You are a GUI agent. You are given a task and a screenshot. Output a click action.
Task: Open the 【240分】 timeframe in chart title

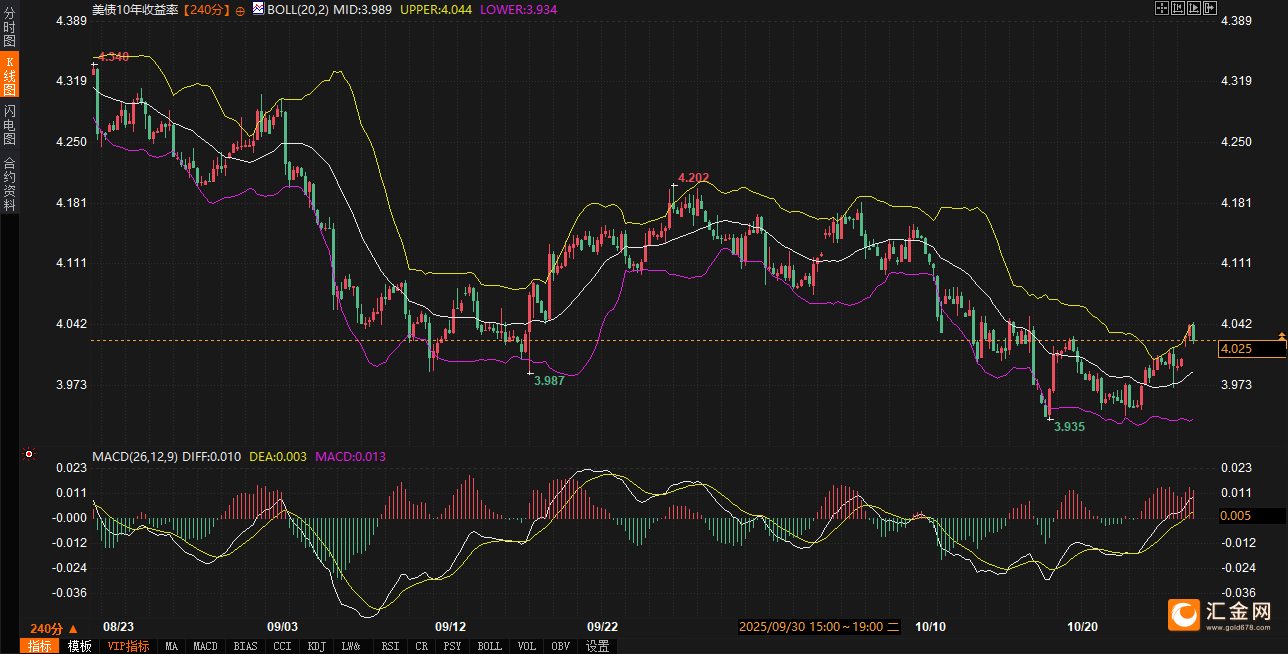pyautogui.click(x=206, y=8)
